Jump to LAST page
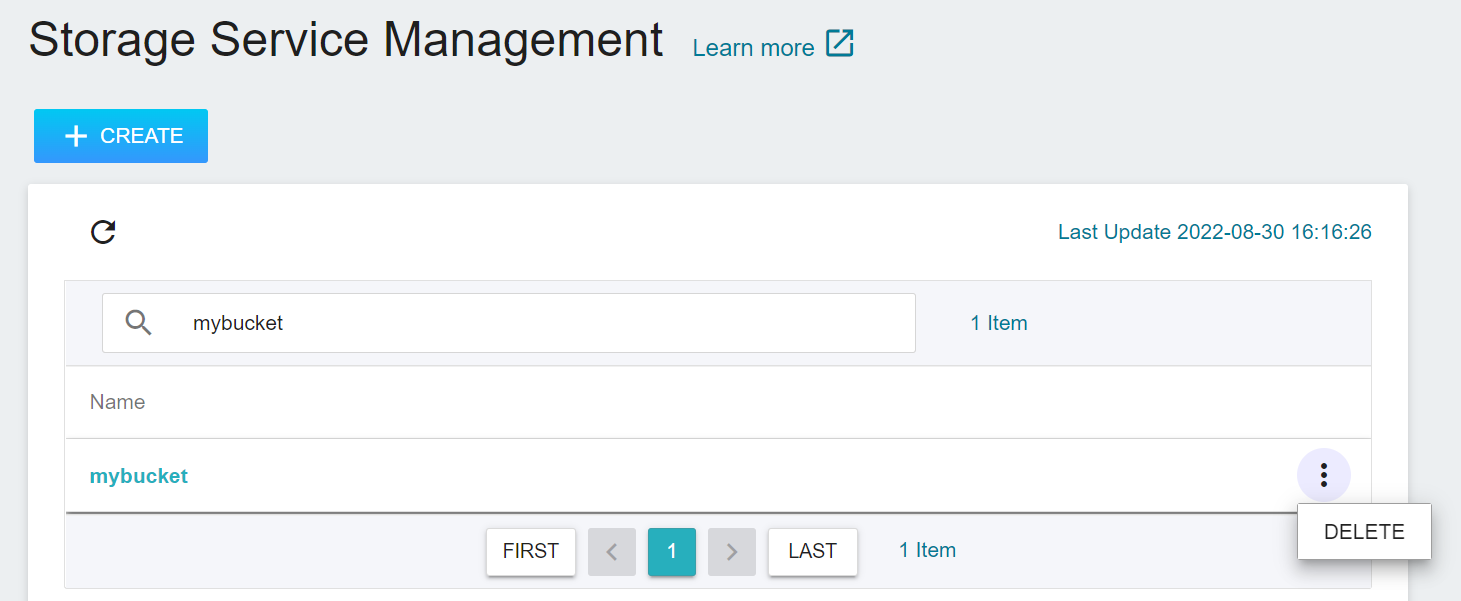The image size is (1461, 601). 812,552
